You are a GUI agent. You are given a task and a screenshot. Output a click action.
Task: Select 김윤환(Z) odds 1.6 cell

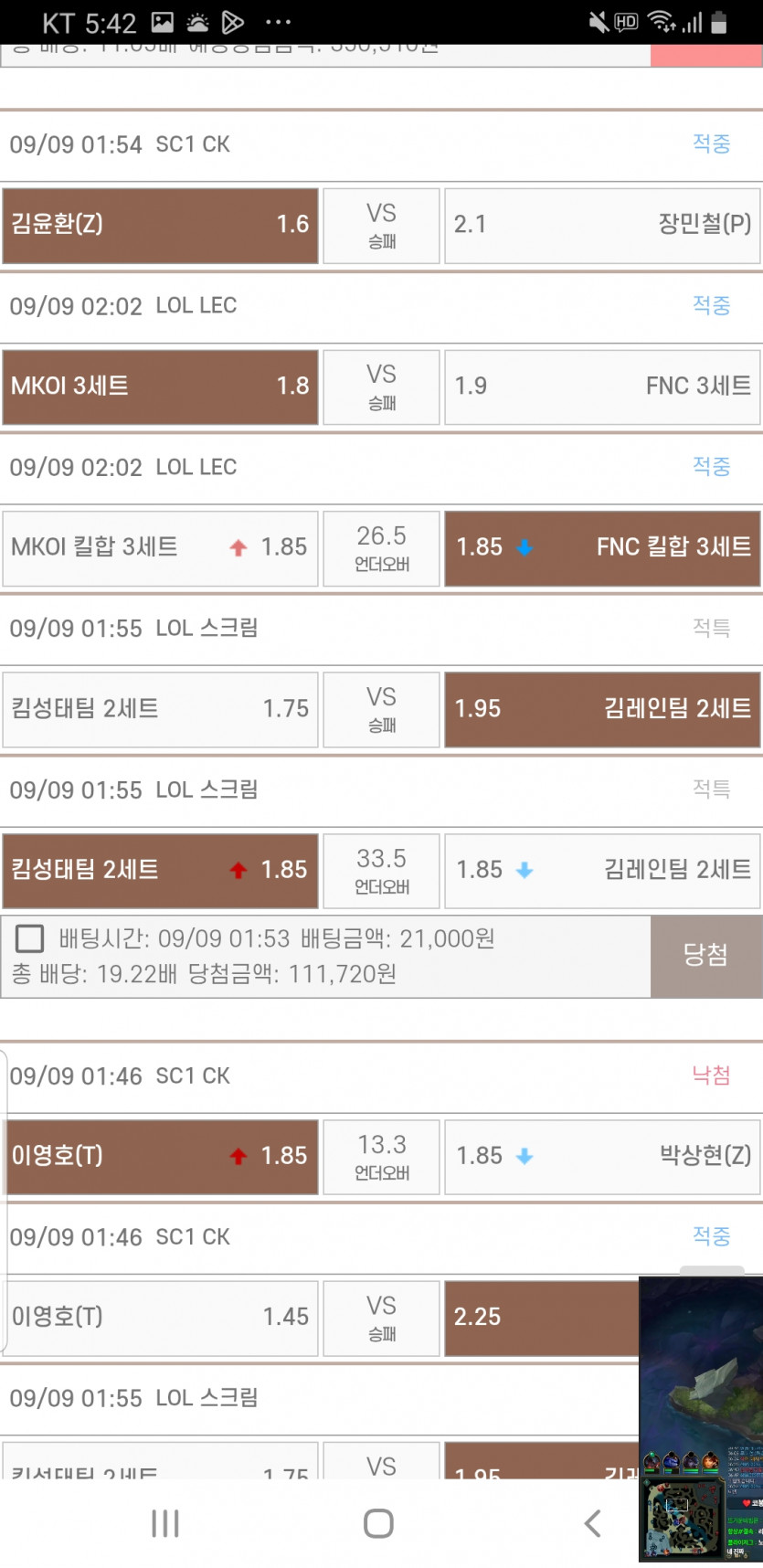pyautogui.click(x=160, y=225)
